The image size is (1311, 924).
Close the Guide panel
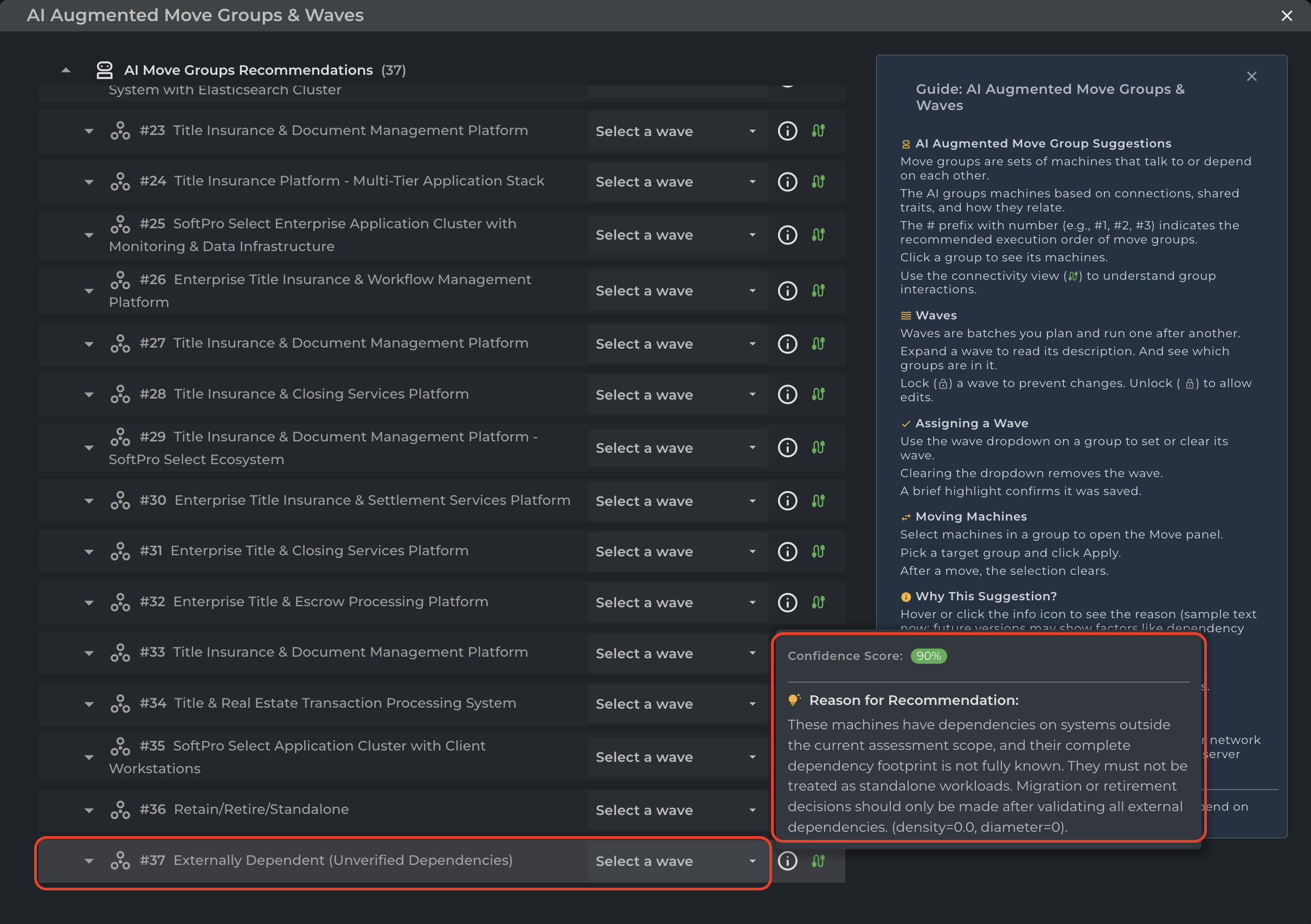(x=1251, y=76)
